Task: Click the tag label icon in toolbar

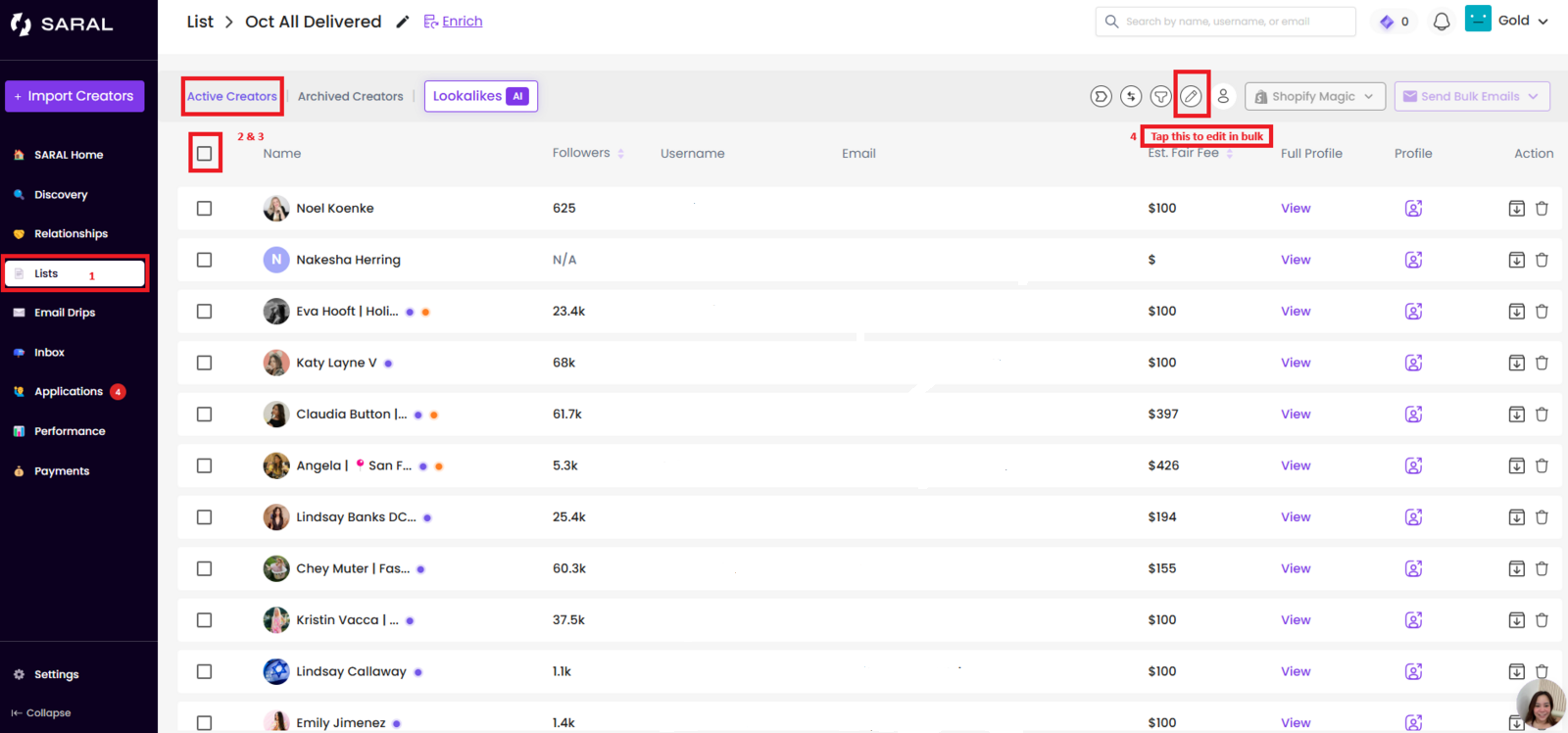Action: [1102, 96]
